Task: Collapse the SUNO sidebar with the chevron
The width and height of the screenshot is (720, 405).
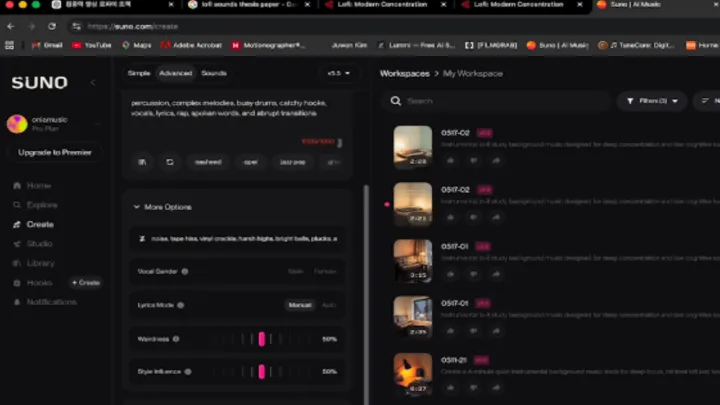Action: [x=93, y=83]
